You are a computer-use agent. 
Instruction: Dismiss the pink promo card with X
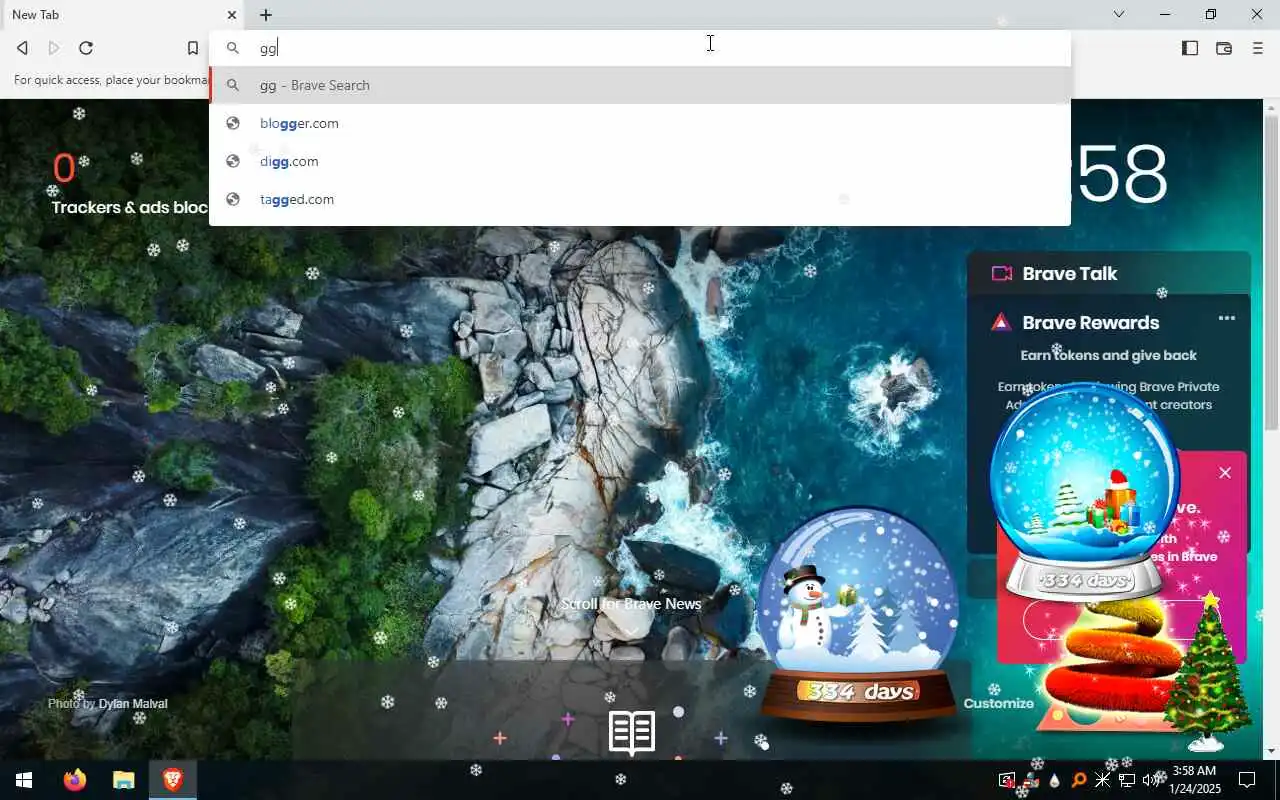[1225, 473]
